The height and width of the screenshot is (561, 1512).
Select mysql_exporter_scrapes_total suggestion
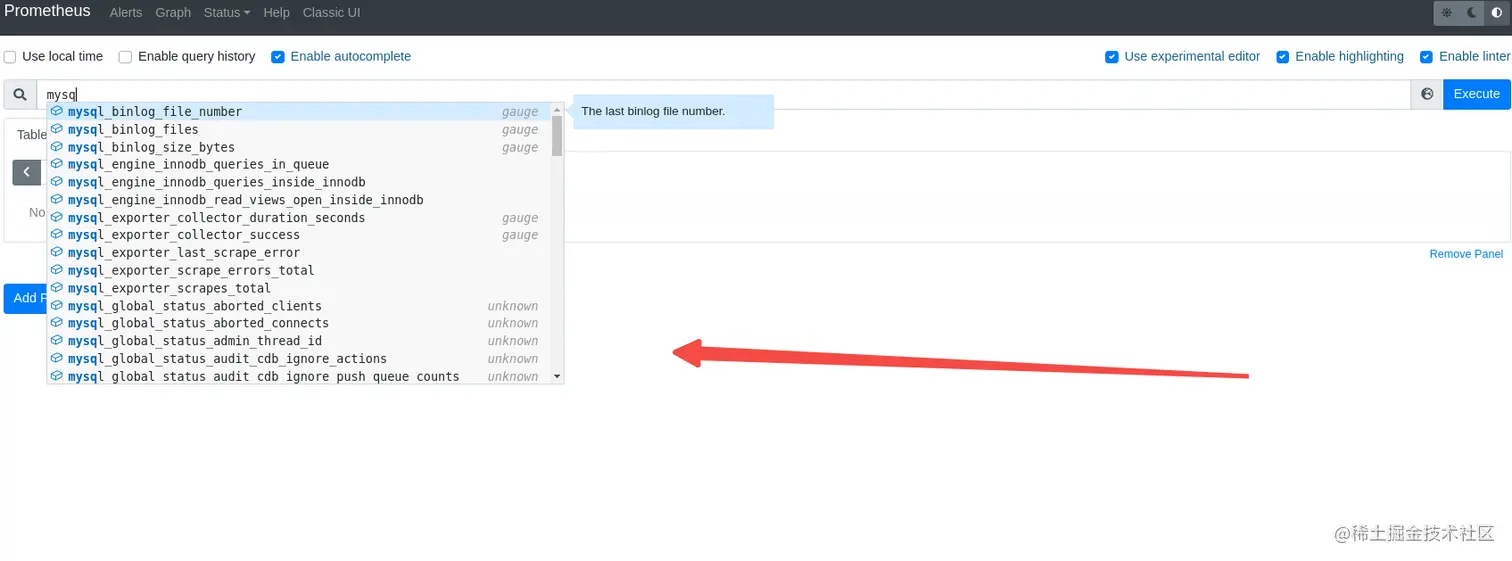coord(299,288)
